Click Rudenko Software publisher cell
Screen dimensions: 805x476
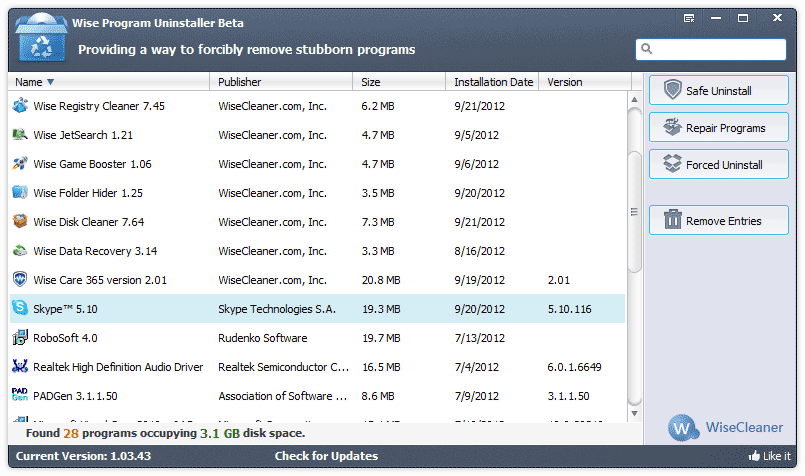(262, 338)
